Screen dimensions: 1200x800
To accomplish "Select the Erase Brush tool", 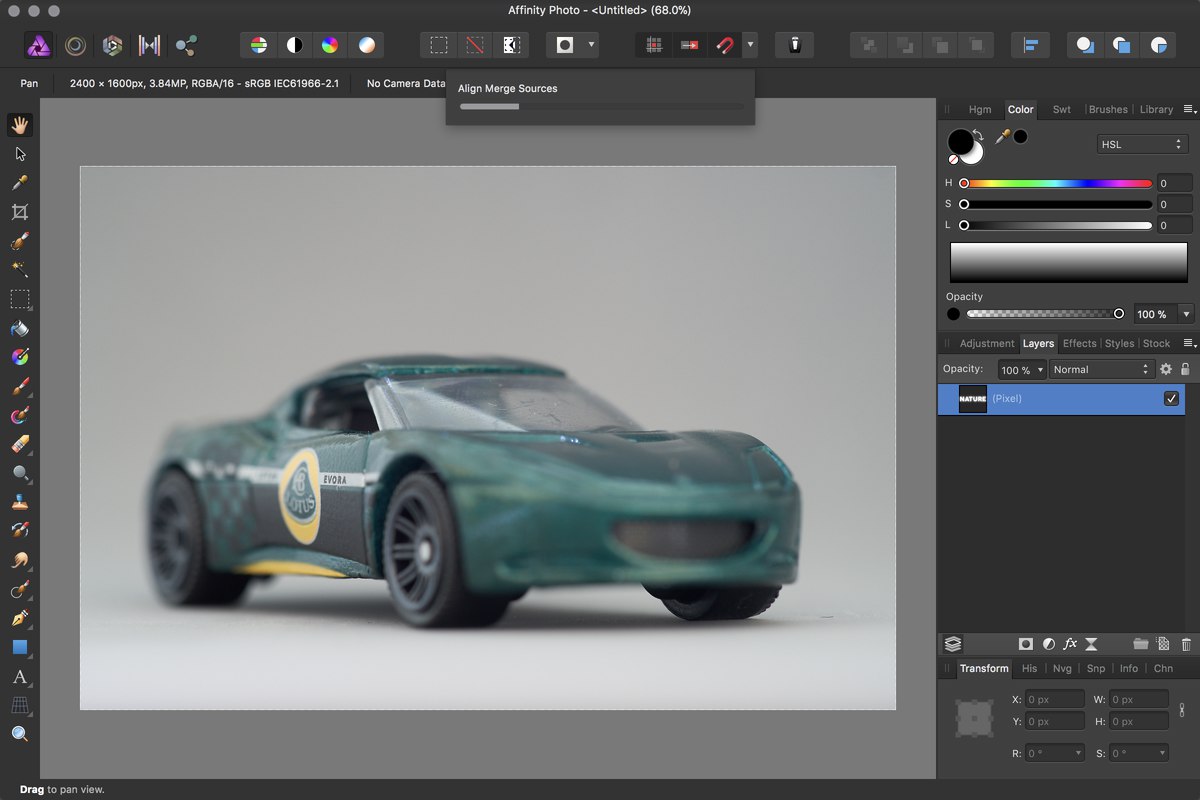I will pyautogui.click(x=20, y=444).
